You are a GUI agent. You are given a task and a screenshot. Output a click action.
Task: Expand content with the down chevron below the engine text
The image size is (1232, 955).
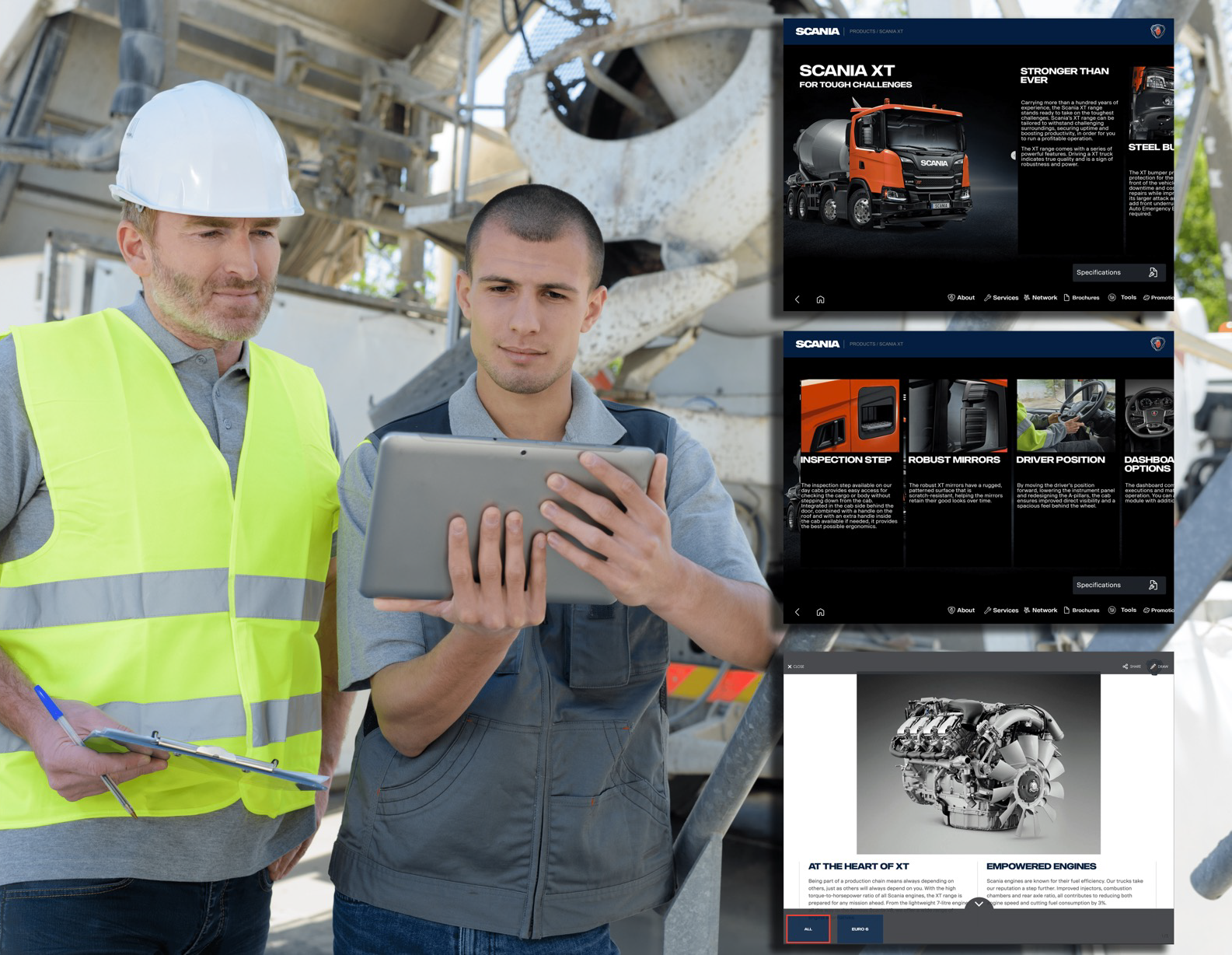979,904
